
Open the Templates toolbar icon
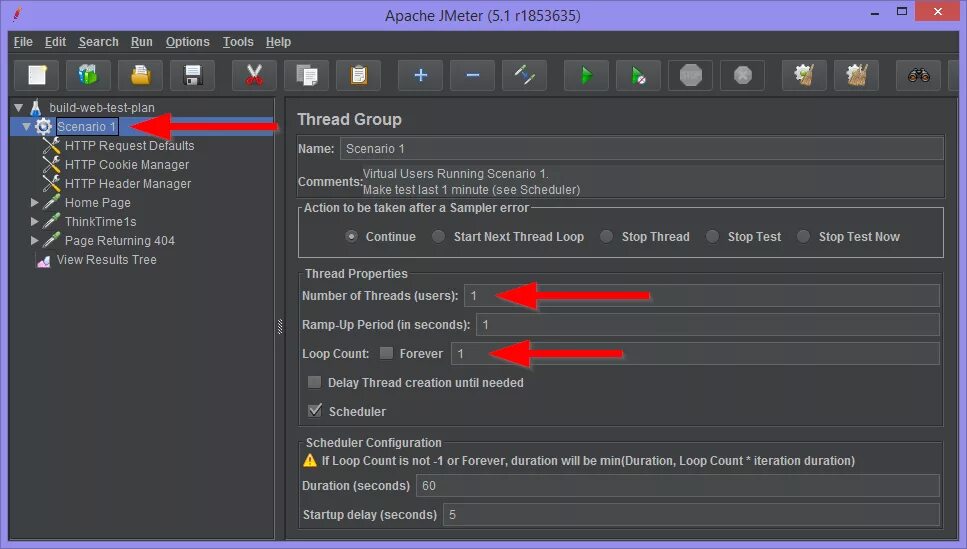pyautogui.click(x=88, y=76)
